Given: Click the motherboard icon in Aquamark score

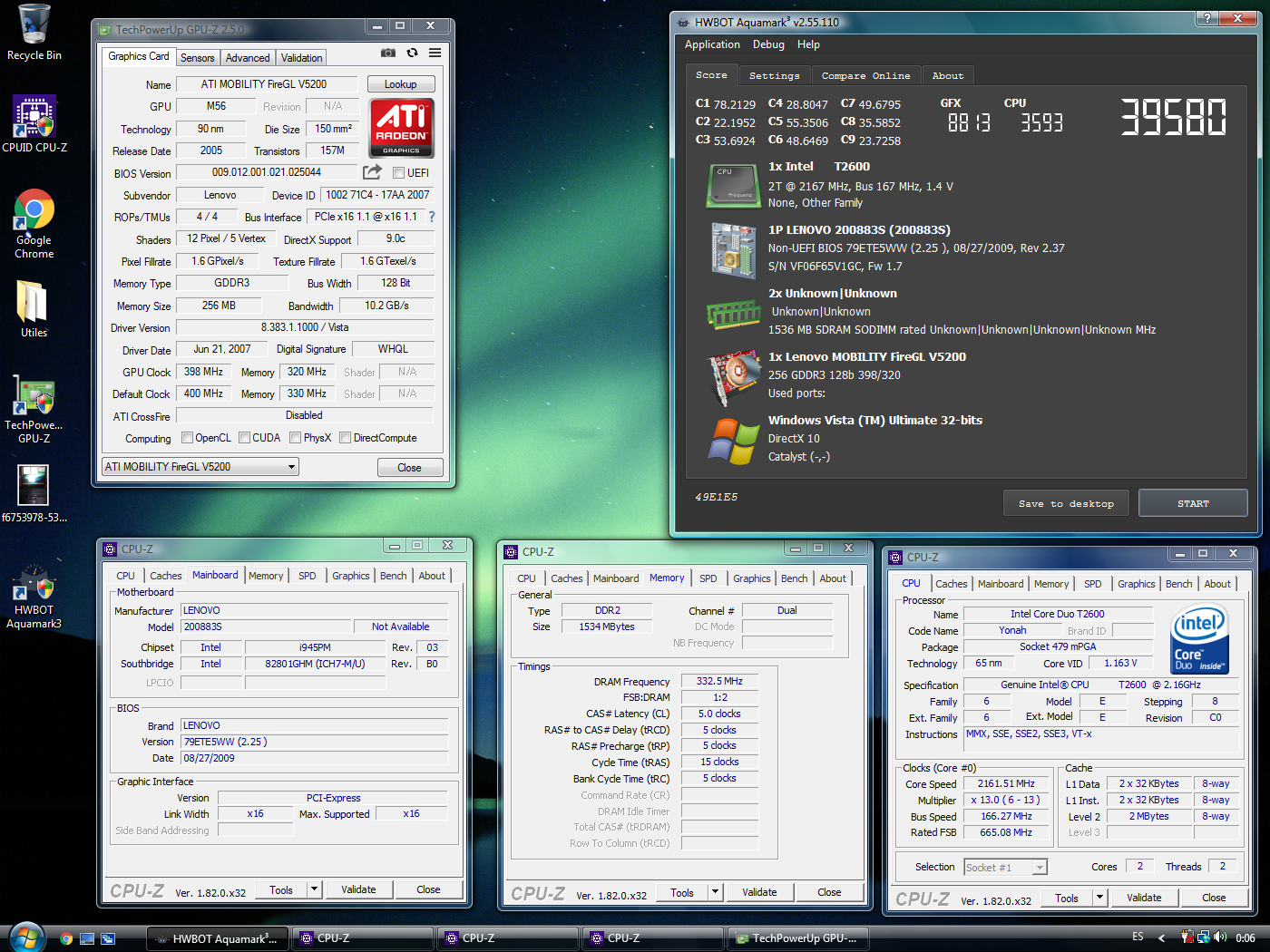Looking at the screenshot, I should [x=733, y=249].
